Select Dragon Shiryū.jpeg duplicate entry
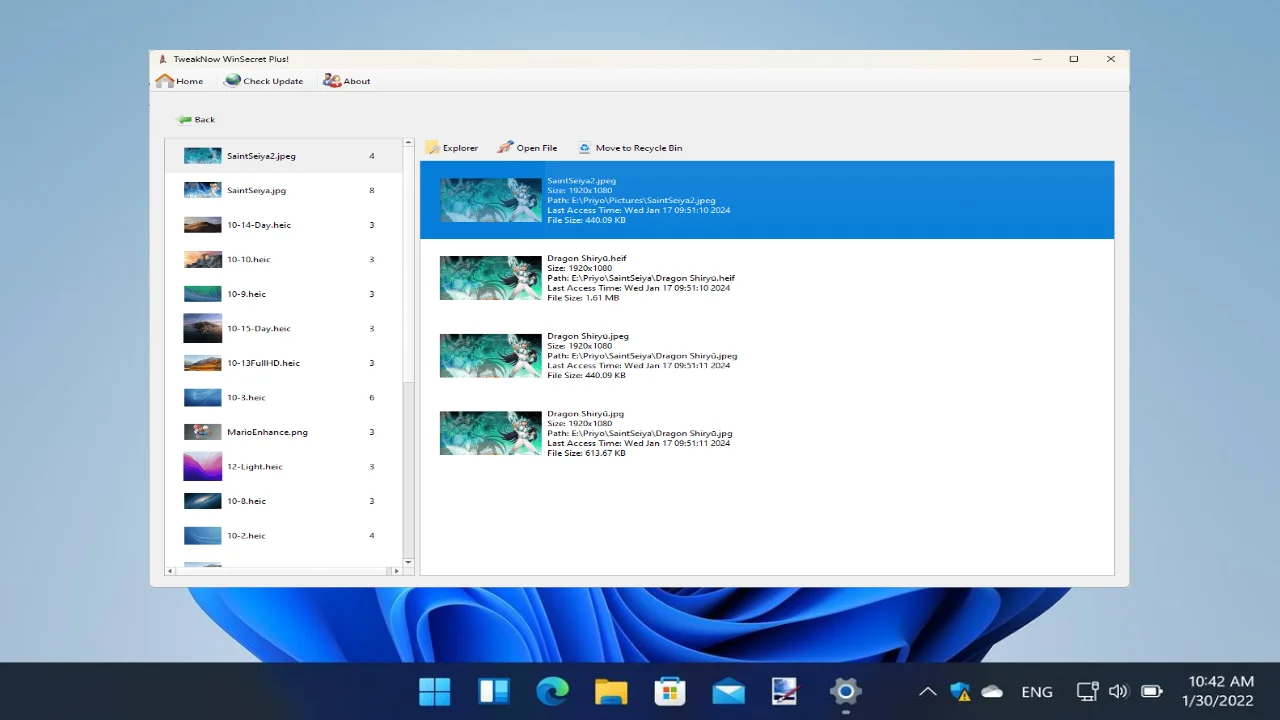Image resolution: width=1280 pixels, height=720 pixels. (767, 355)
